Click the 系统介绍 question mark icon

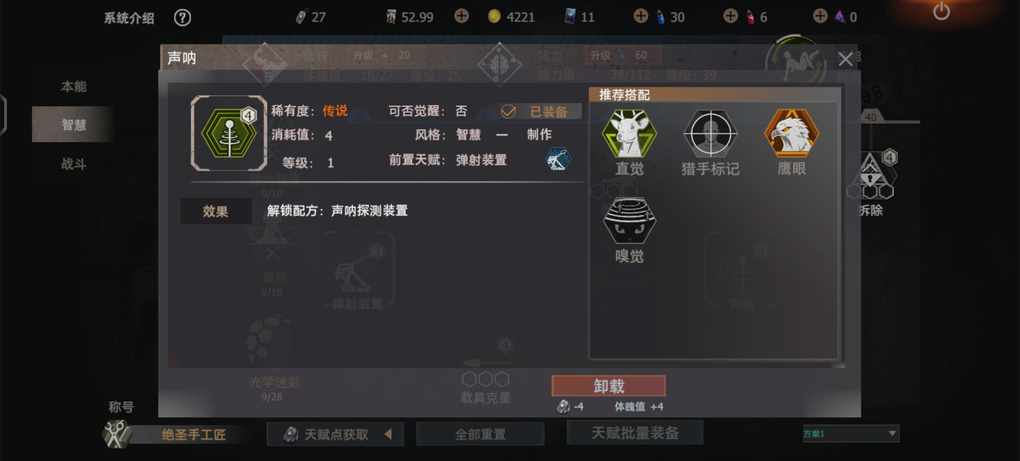[182, 18]
